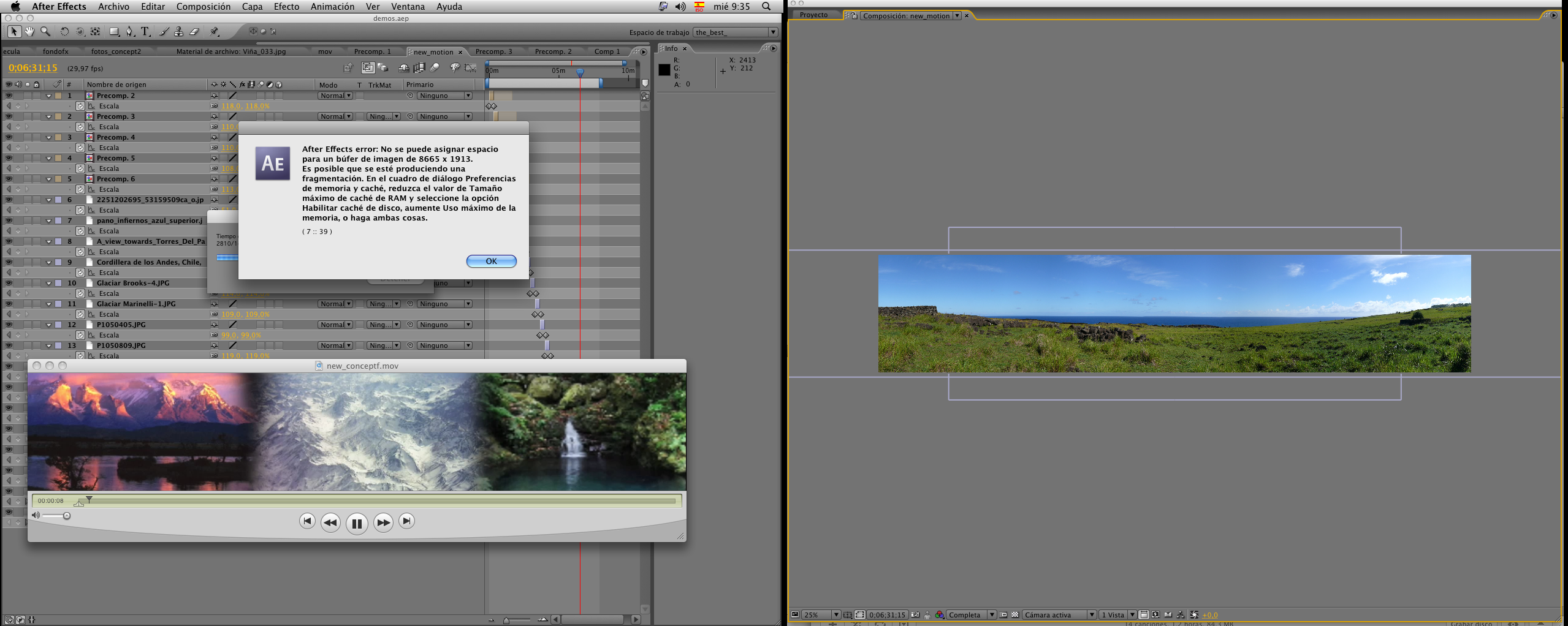Hide the Precomp. 6 layer via eye
The image size is (1568, 626).
pos(9,179)
